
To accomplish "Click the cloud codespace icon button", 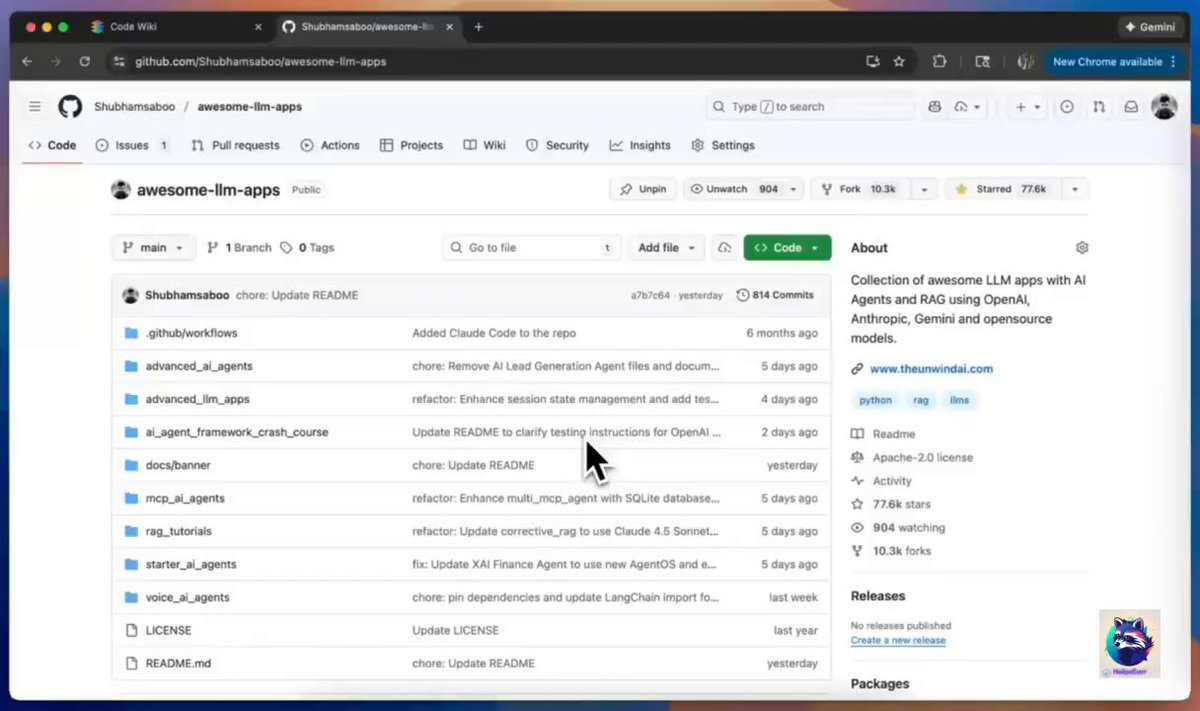I will point(724,247).
